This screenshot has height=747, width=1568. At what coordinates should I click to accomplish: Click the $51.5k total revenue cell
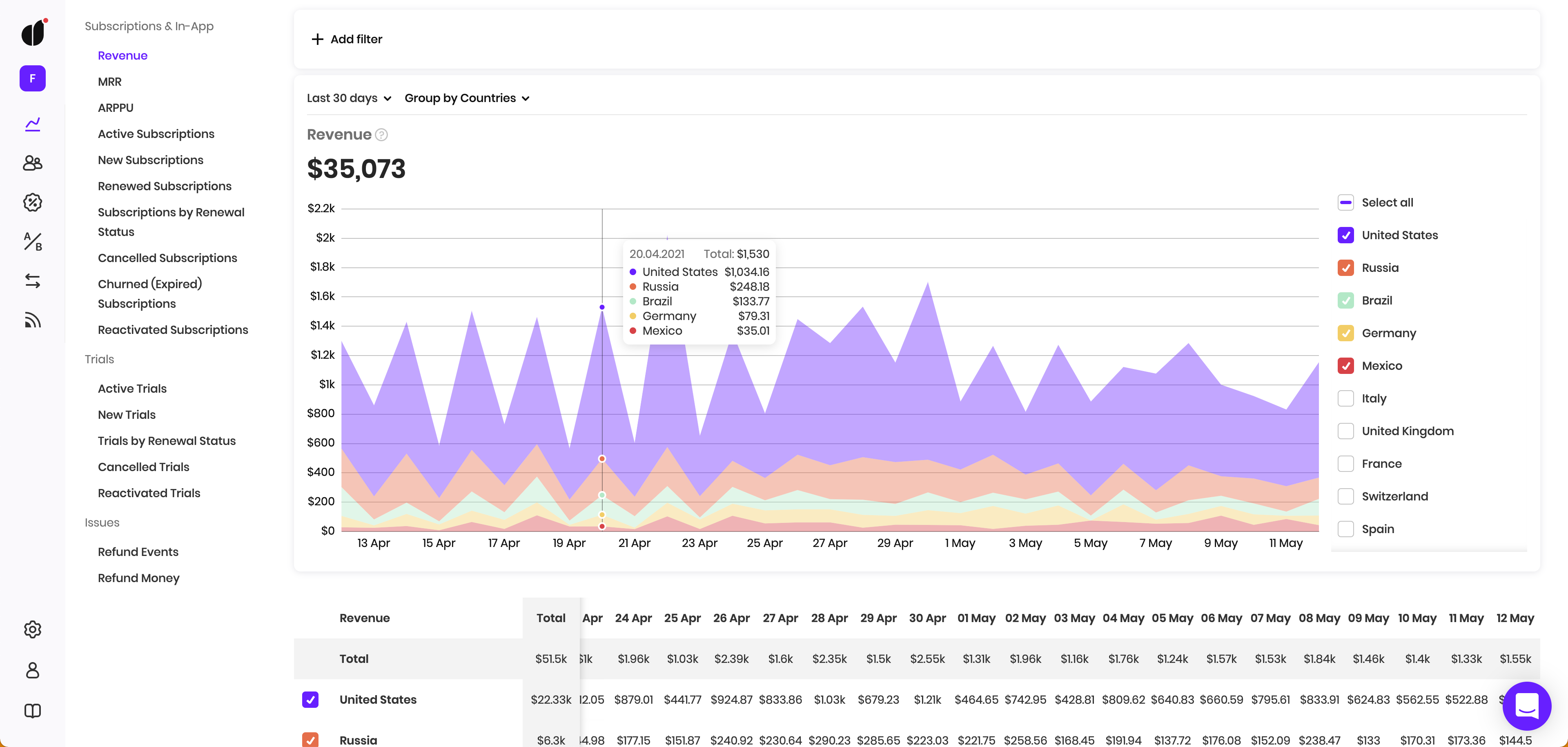[x=551, y=659]
